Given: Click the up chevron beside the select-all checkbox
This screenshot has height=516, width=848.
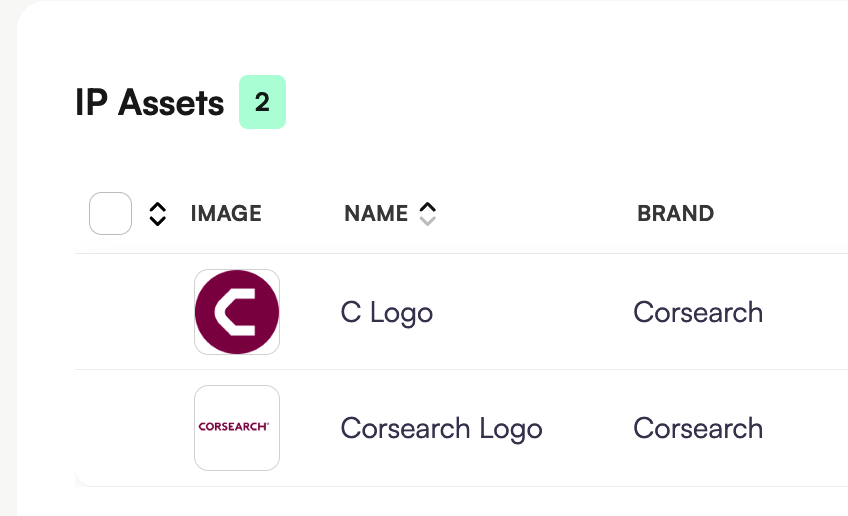Looking at the screenshot, I should tap(157, 207).
